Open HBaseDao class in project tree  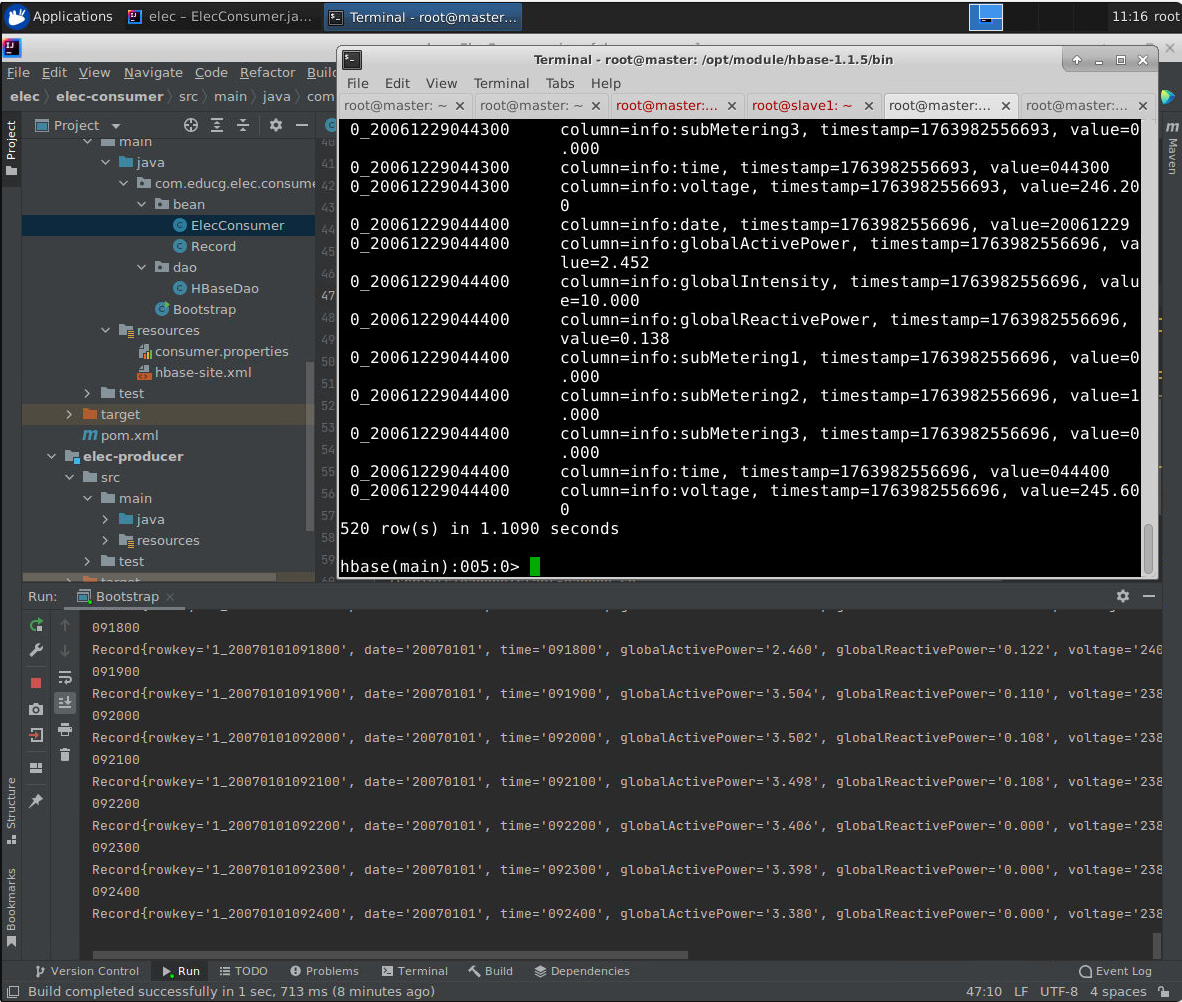224,288
